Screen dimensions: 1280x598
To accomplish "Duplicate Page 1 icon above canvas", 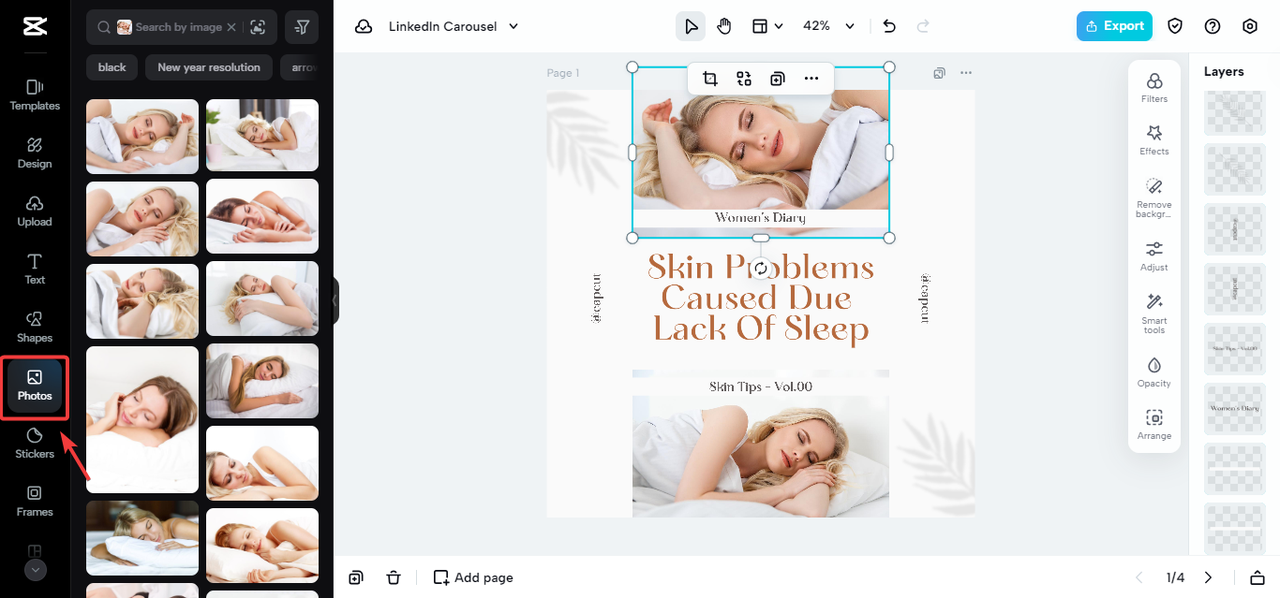I will pyautogui.click(x=939, y=73).
